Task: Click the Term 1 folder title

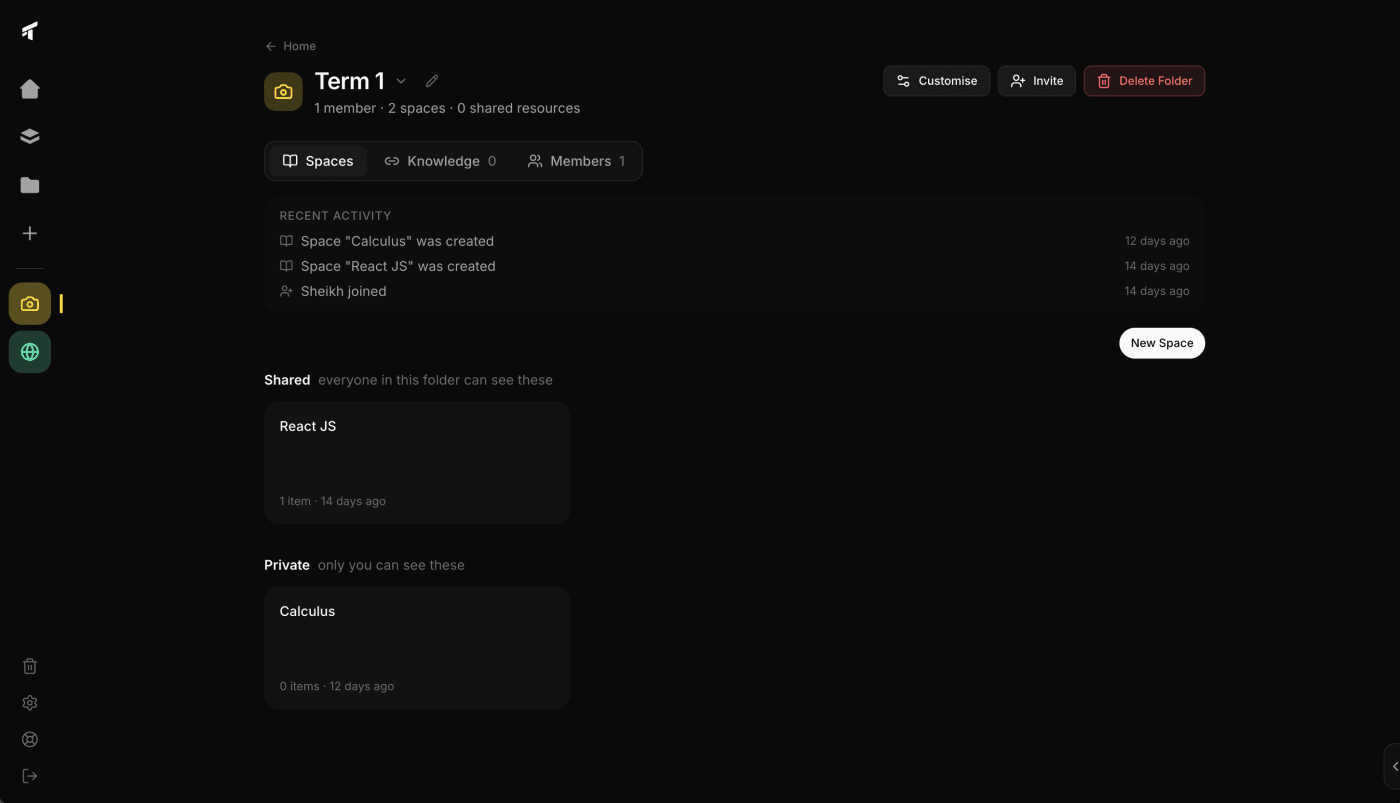Action: 349,81
